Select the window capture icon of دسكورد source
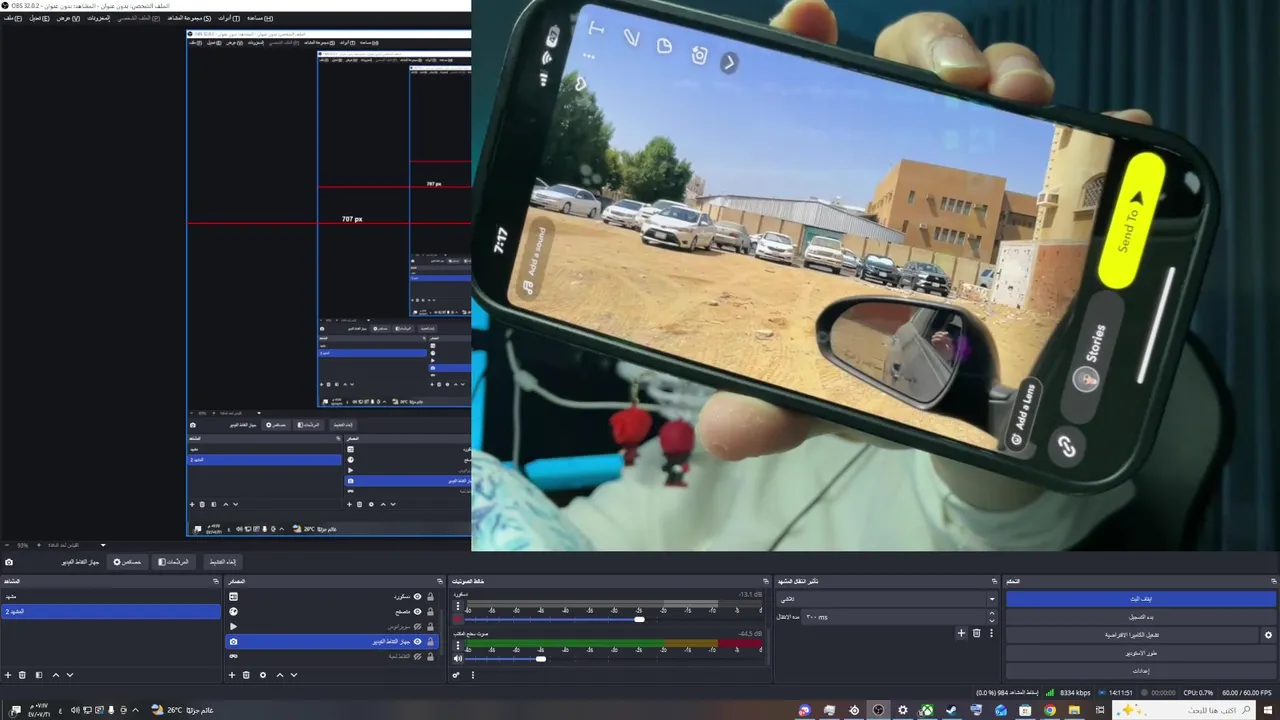The width and height of the screenshot is (1280, 720). (233, 597)
